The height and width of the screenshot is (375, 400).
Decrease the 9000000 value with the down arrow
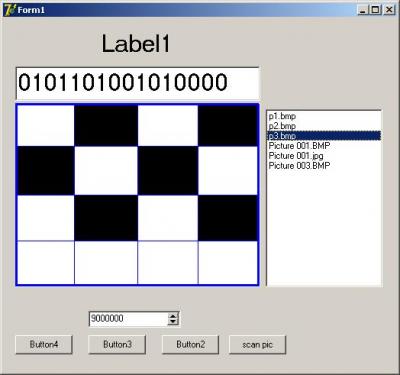coord(173,322)
